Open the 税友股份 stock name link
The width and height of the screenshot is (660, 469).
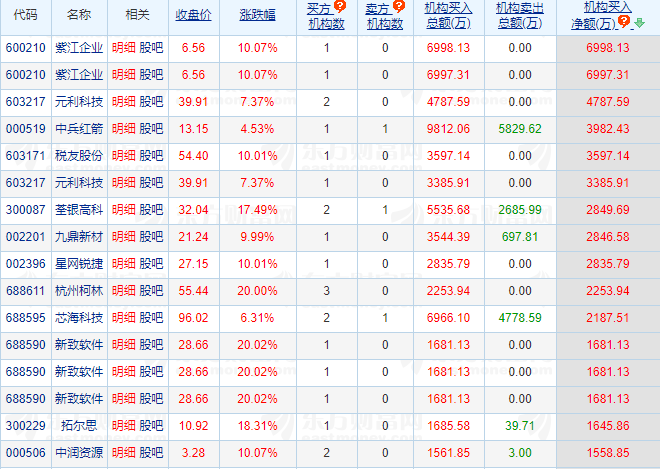point(79,156)
